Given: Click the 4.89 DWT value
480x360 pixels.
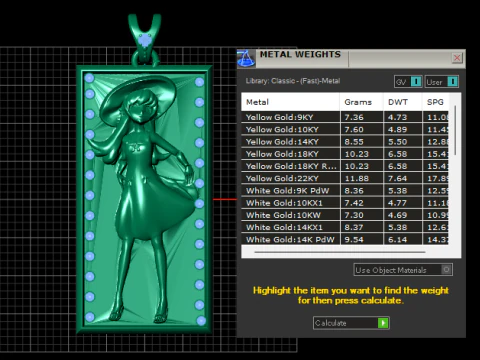Looking at the screenshot, I should pos(397,129).
